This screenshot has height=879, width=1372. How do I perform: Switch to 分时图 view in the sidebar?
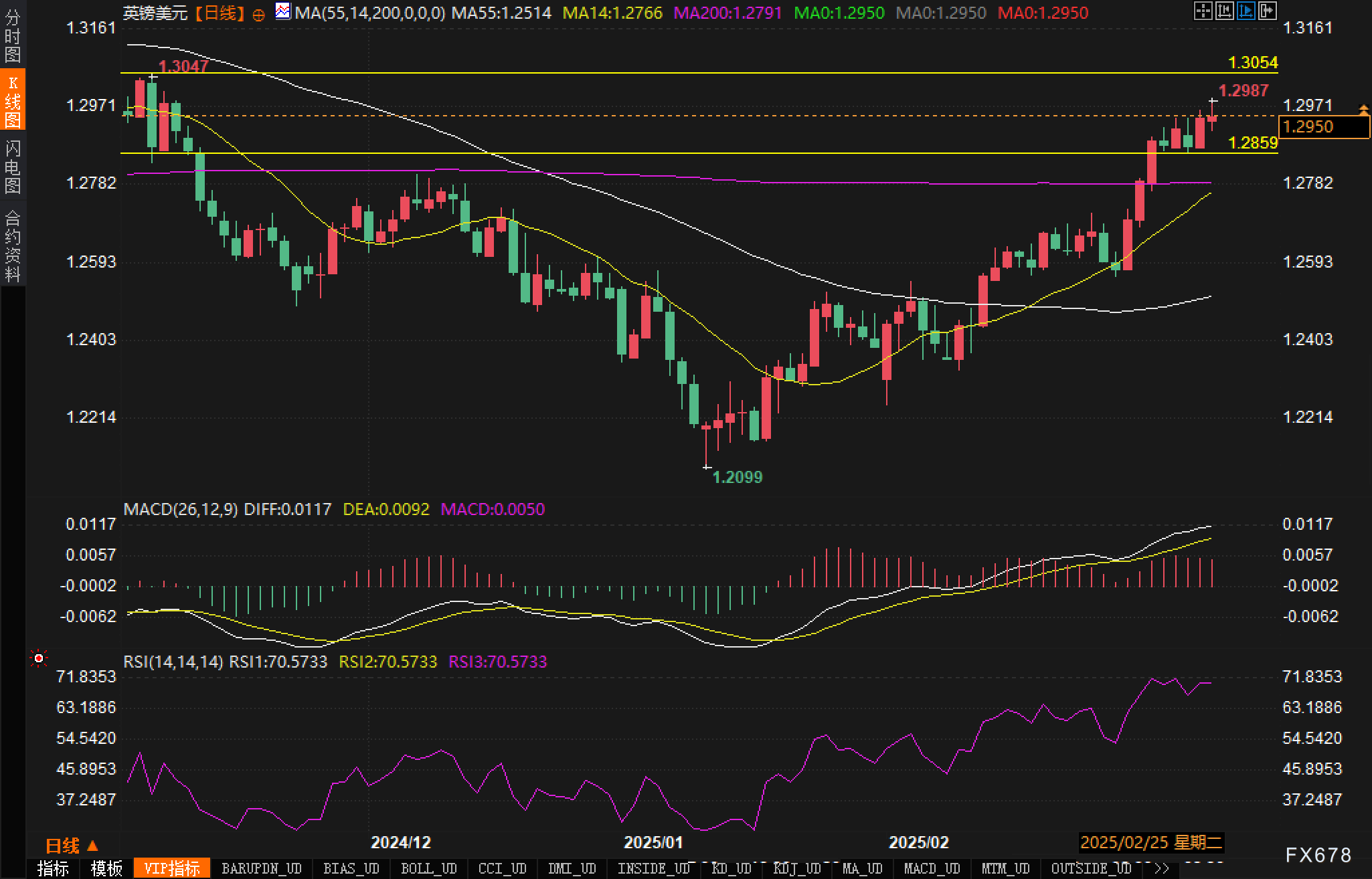(x=13, y=35)
